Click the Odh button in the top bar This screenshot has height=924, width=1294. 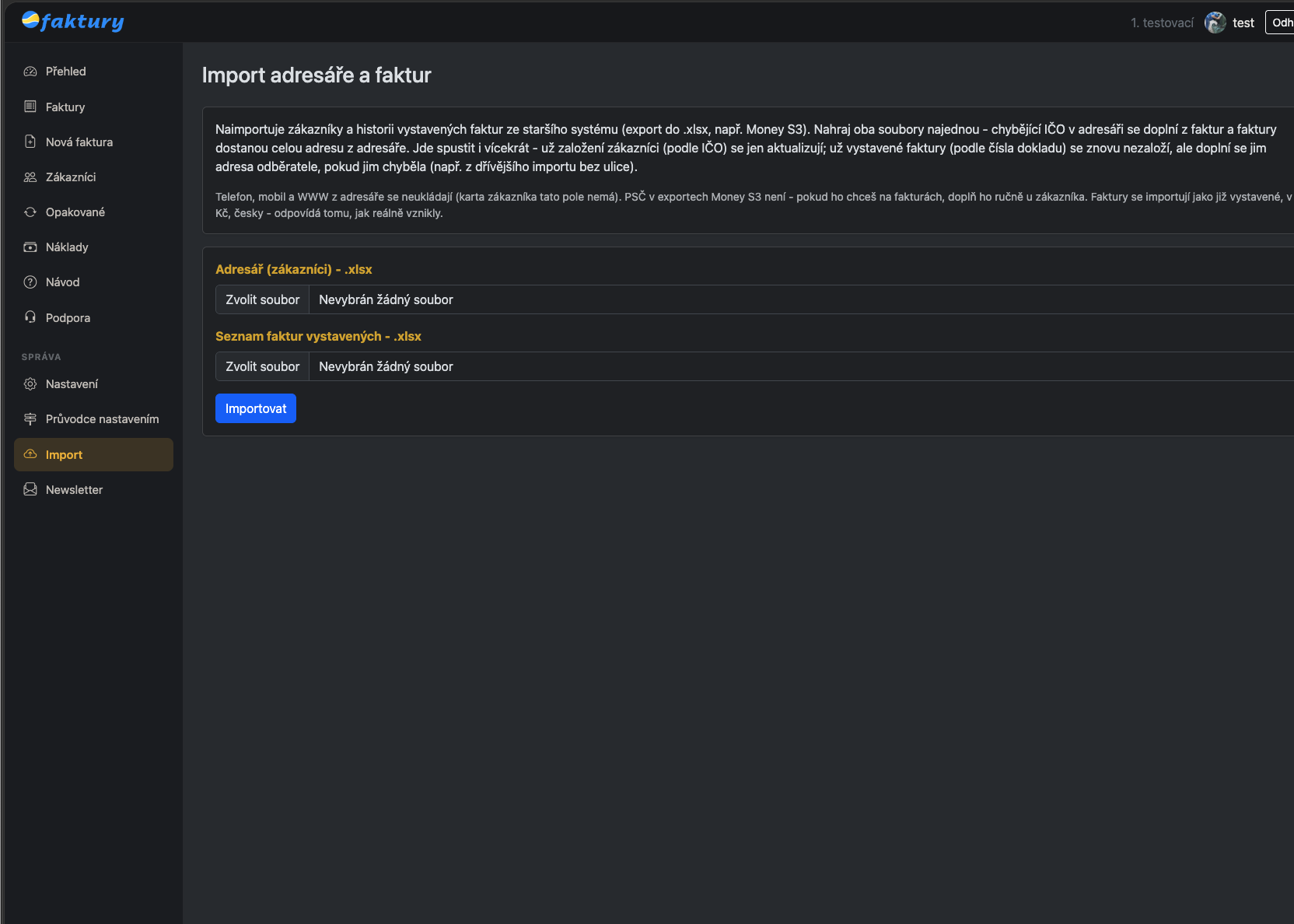(1280, 23)
